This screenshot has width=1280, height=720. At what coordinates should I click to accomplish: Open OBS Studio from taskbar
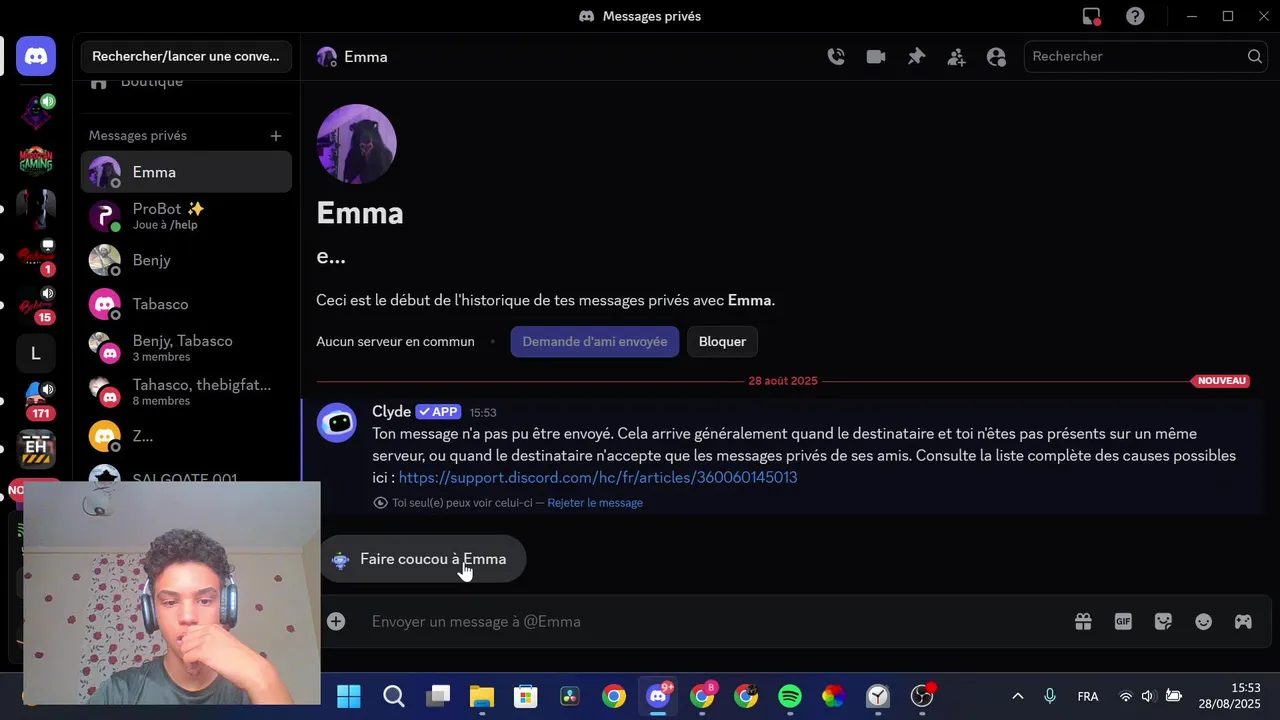pyautogui.click(x=922, y=696)
